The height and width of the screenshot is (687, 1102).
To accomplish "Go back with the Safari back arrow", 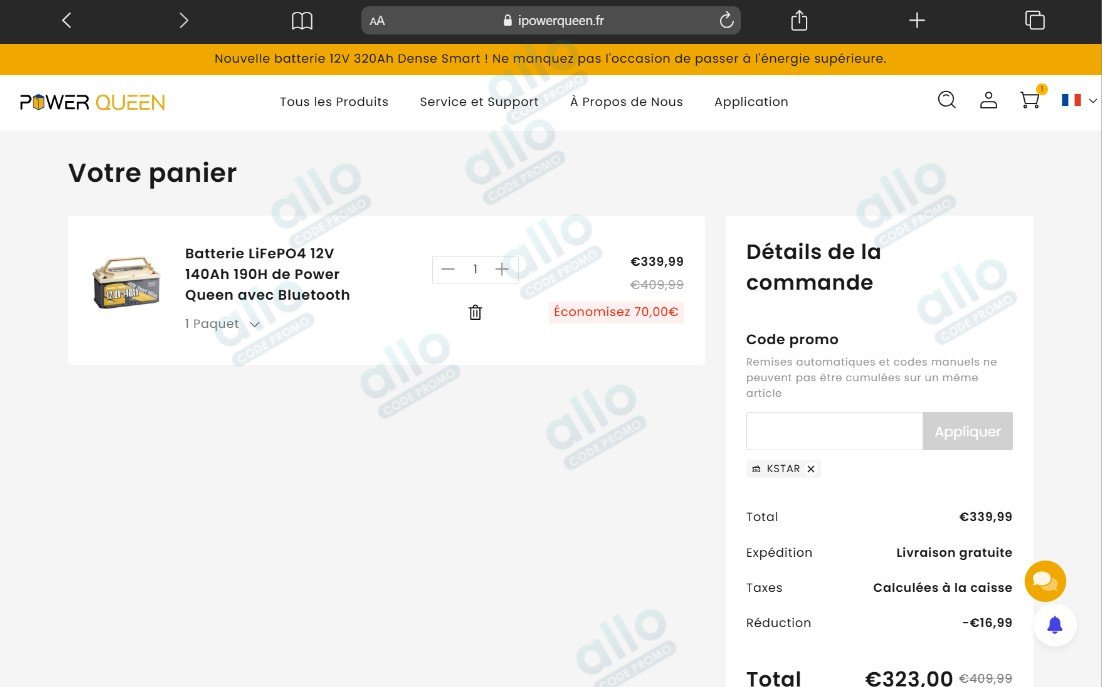I will pyautogui.click(x=67, y=20).
